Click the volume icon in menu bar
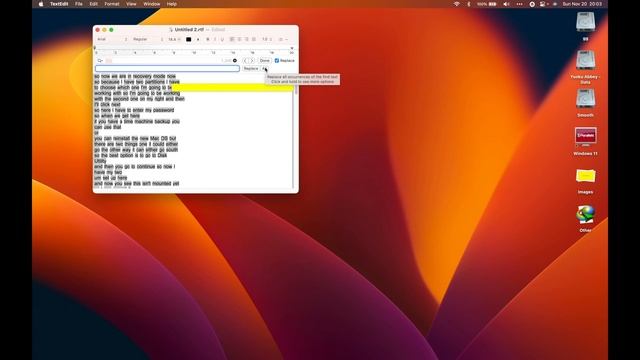Image resolution: width=640 pixels, height=360 pixels. (x=506, y=4)
